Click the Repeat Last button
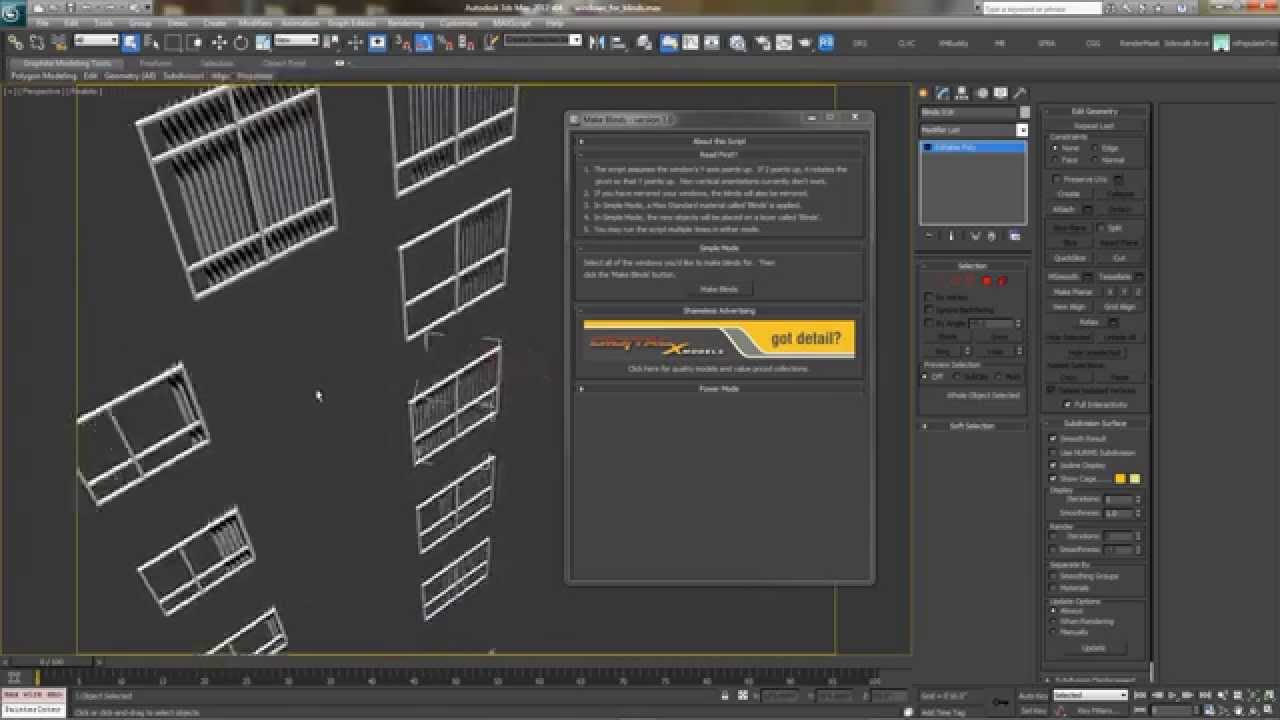This screenshot has height=720, width=1280. coord(1094,126)
